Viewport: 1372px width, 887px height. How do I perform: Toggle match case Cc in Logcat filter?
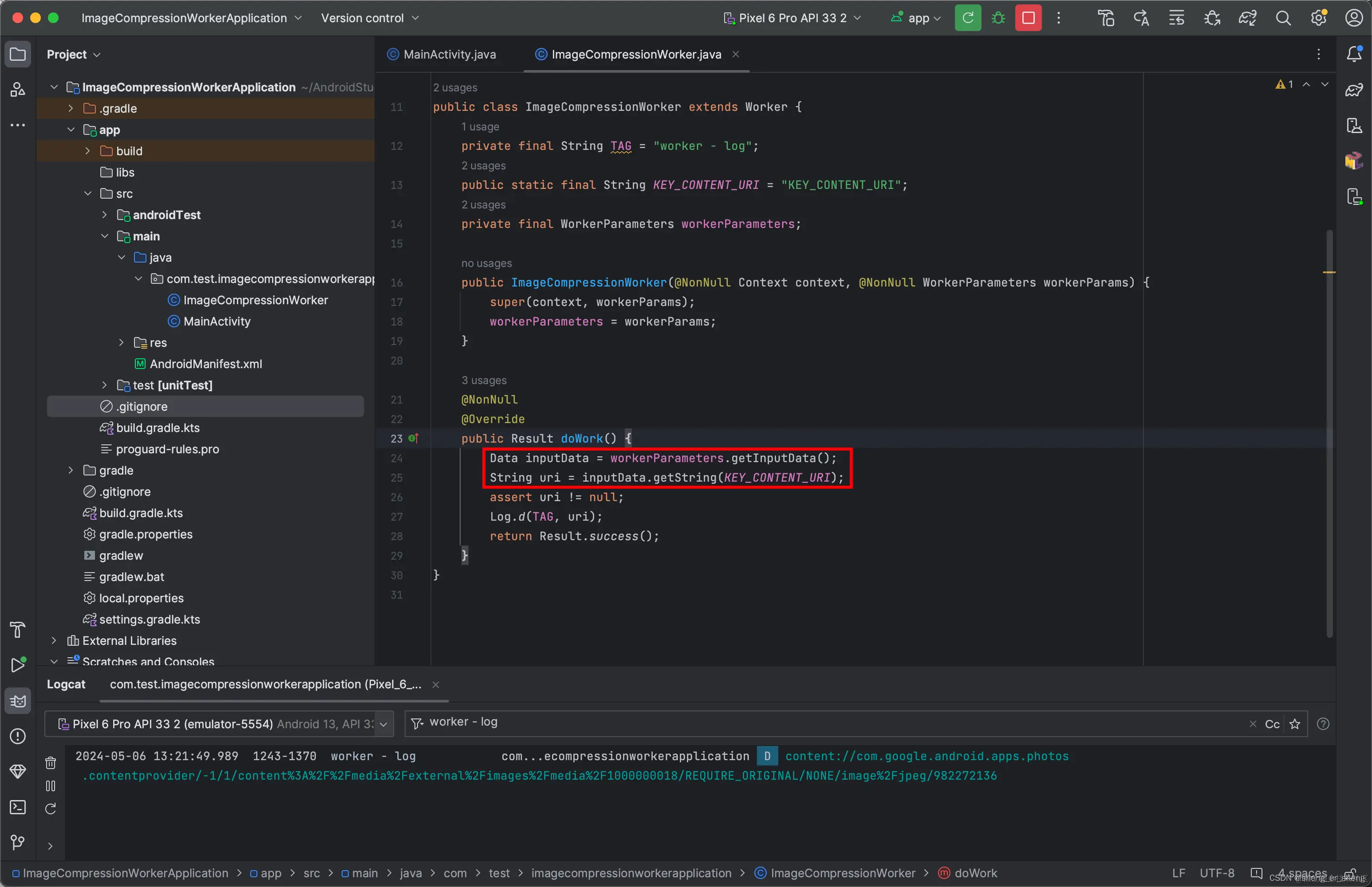pyautogui.click(x=1272, y=724)
